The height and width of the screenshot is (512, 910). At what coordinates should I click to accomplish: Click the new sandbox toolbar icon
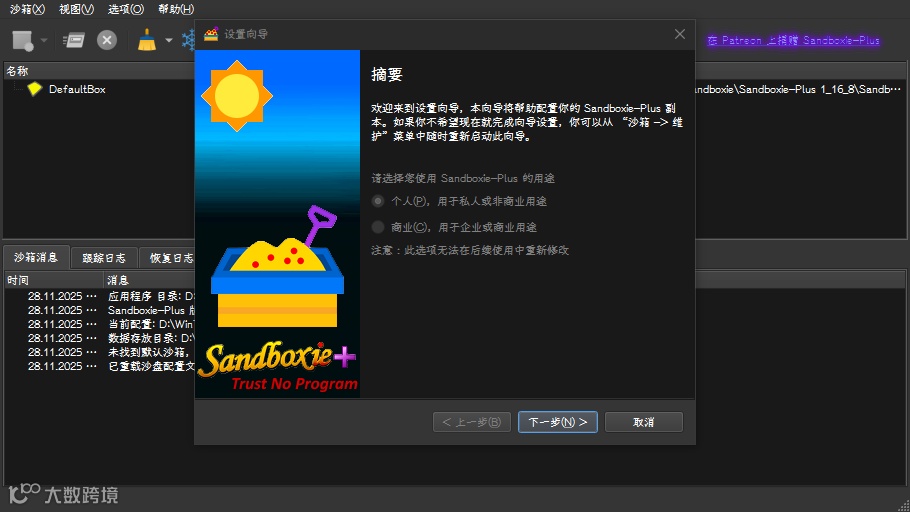coord(23,41)
